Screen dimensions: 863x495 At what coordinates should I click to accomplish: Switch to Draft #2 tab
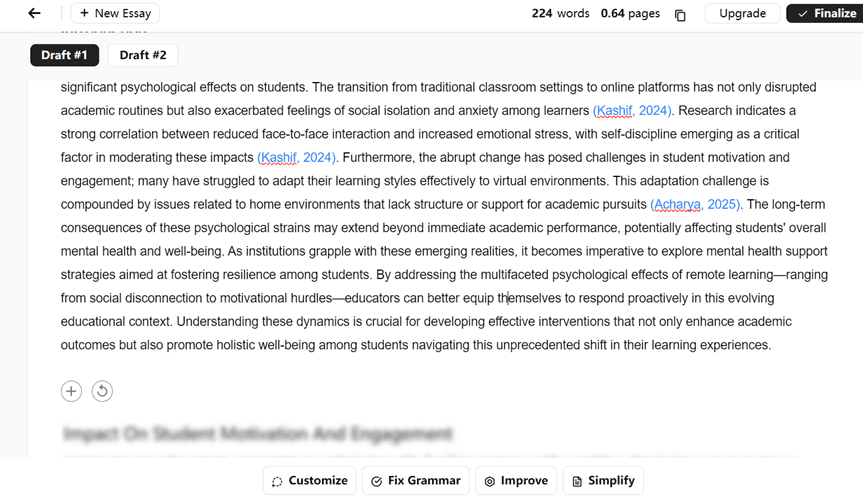[x=143, y=55]
